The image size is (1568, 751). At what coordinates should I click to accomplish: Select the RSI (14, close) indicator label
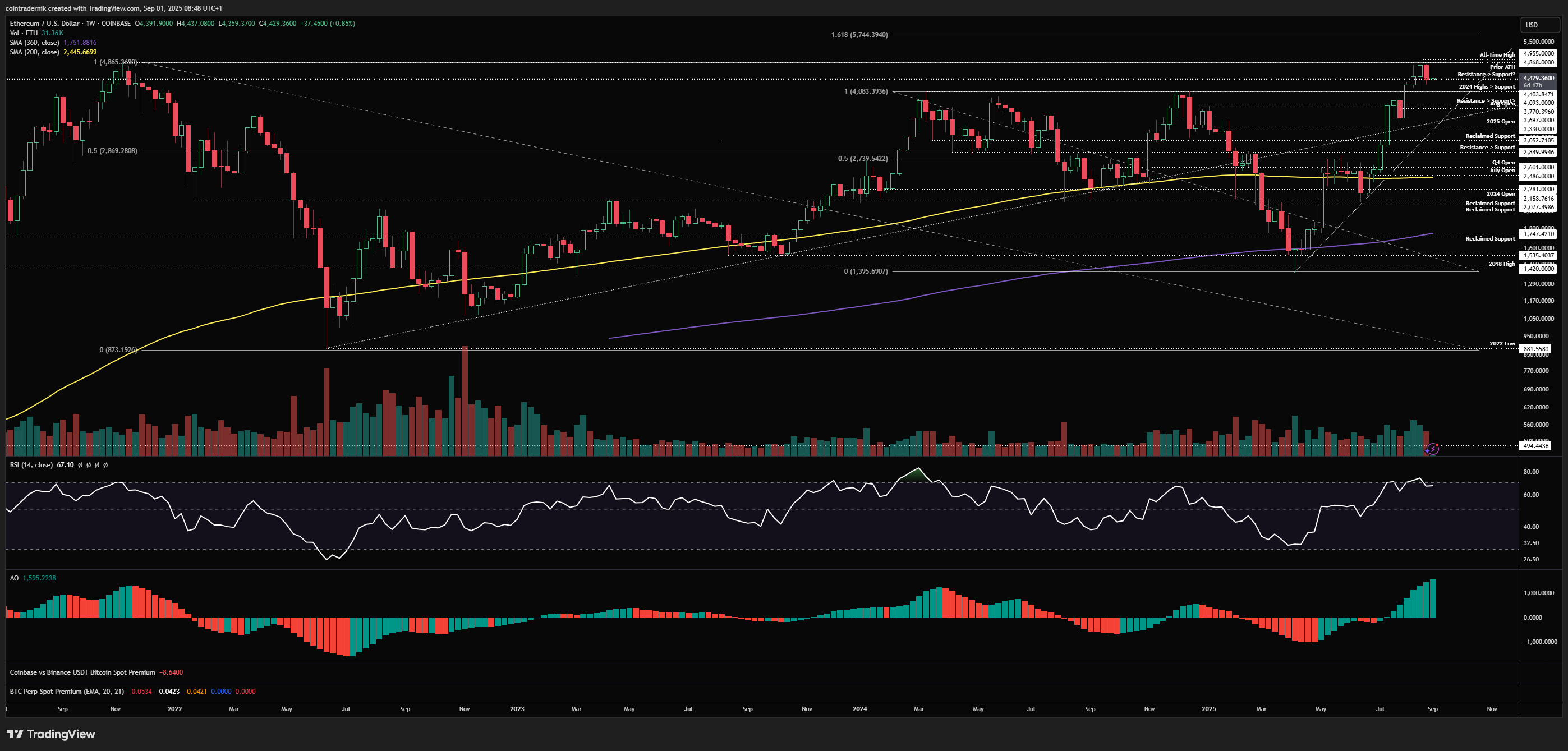[x=31, y=465]
